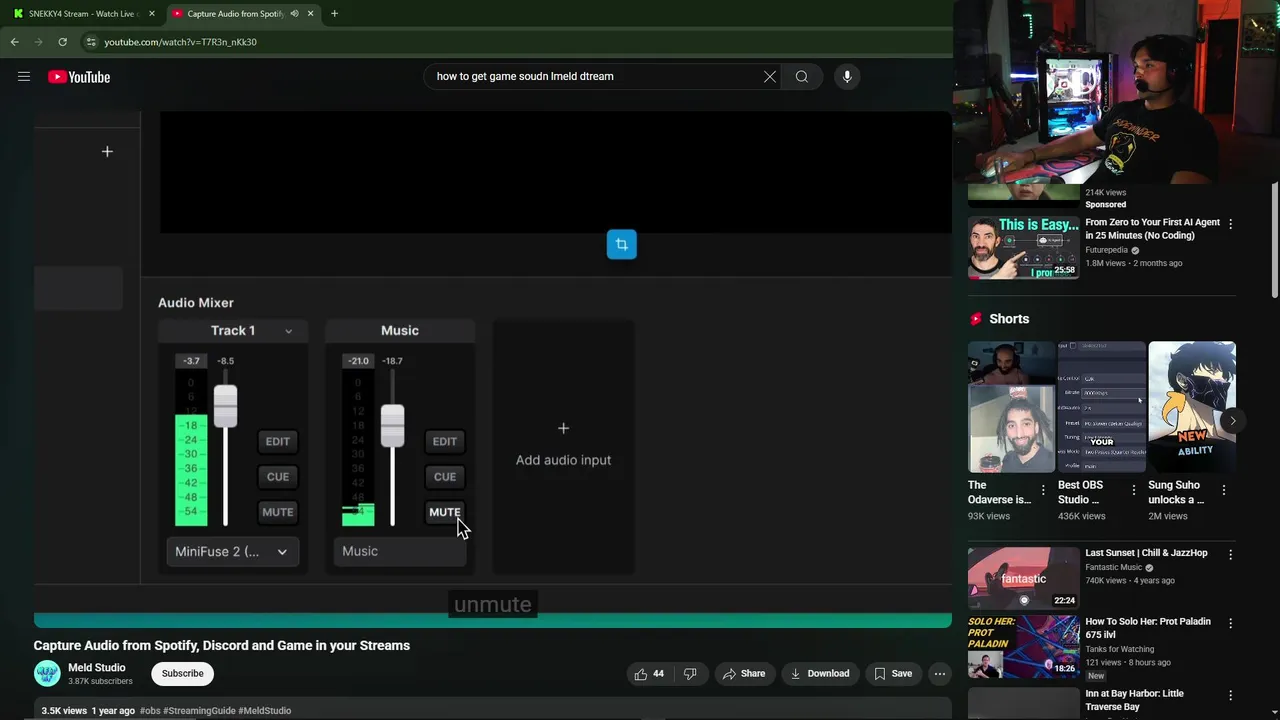Open options for Inn at Bay Harbor video
This screenshot has width=1280, height=720.
coord(1230,695)
